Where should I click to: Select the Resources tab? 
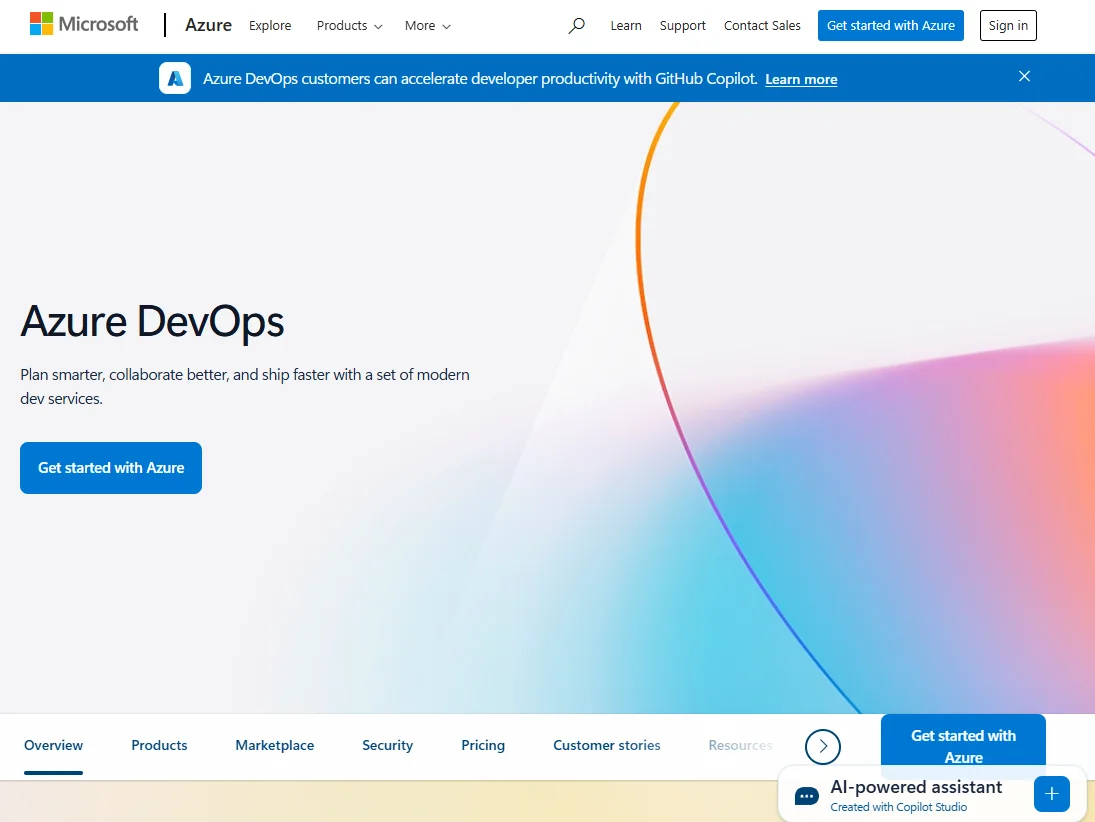[740, 745]
